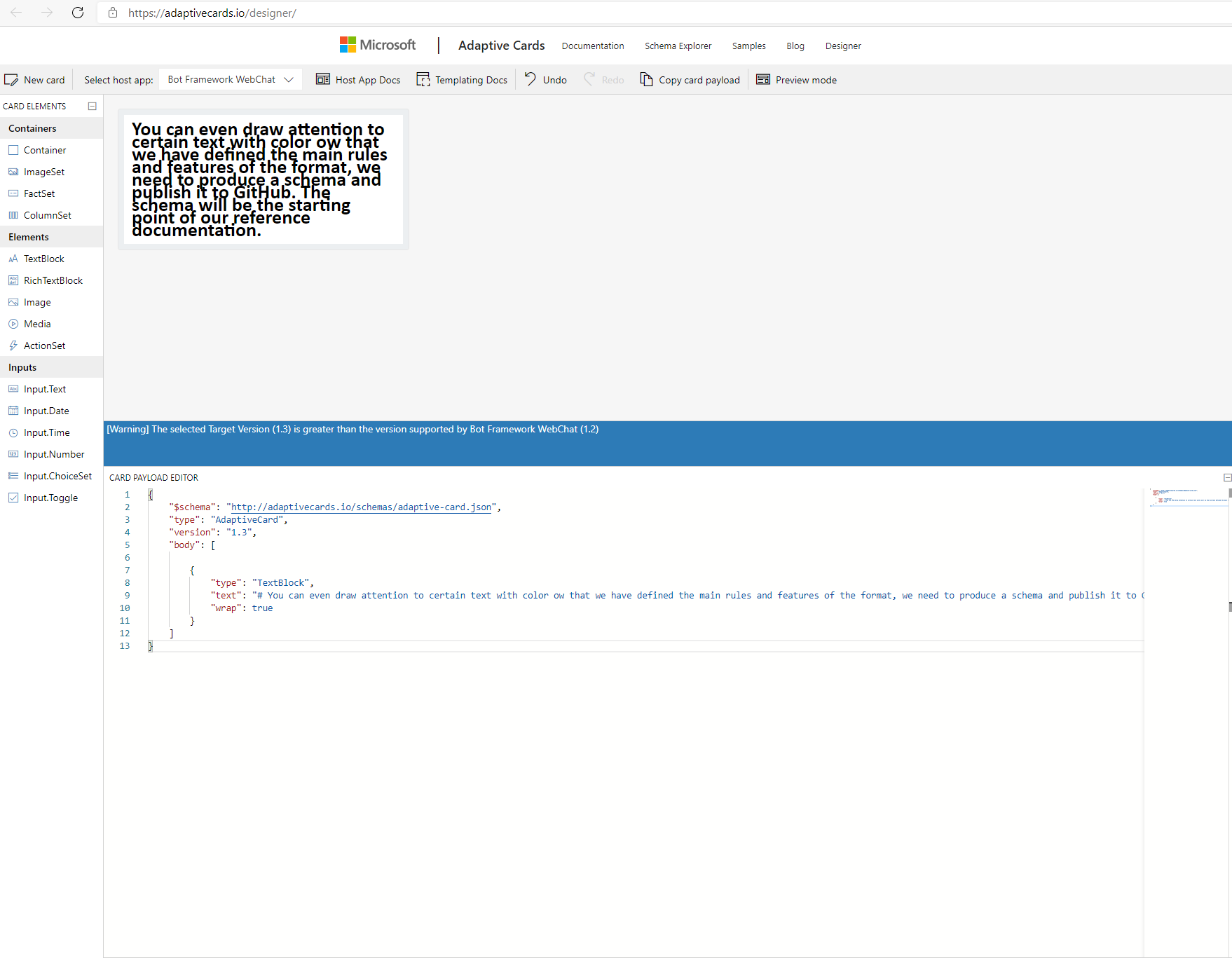This screenshot has width=1232, height=958.
Task: Collapse the Card Elements panel
Action: point(92,106)
